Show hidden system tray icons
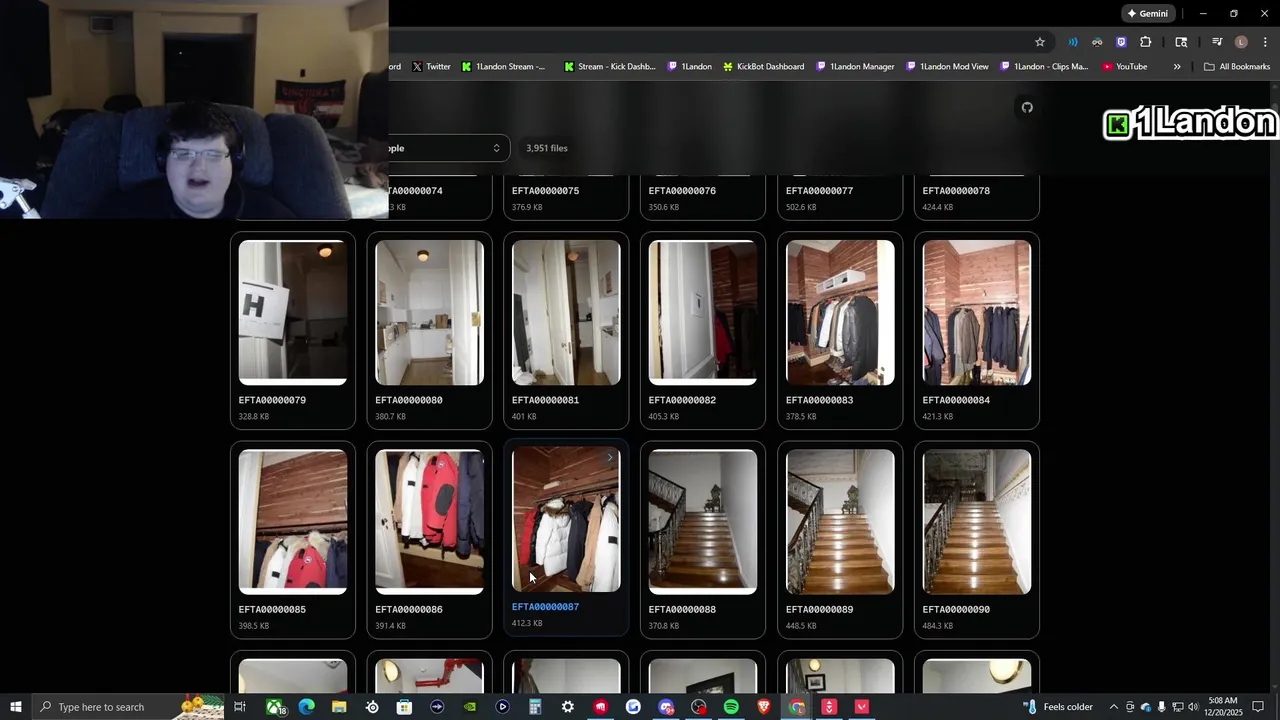This screenshot has width=1280, height=720. point(1114,707)
